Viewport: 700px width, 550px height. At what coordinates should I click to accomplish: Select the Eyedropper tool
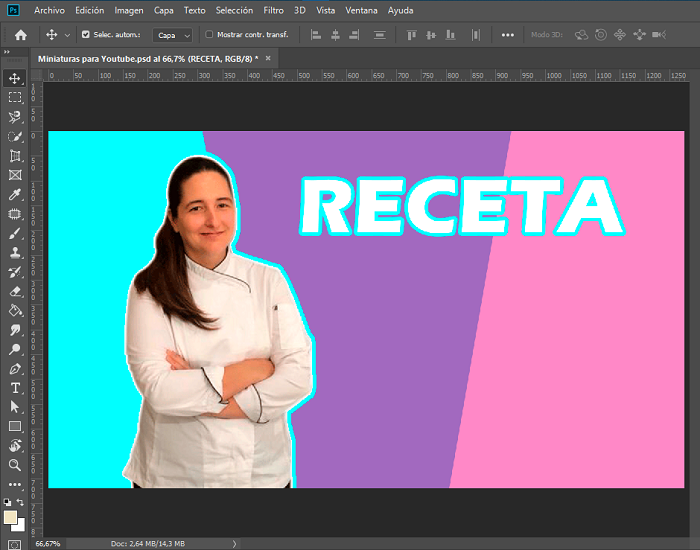pos(15,195)
